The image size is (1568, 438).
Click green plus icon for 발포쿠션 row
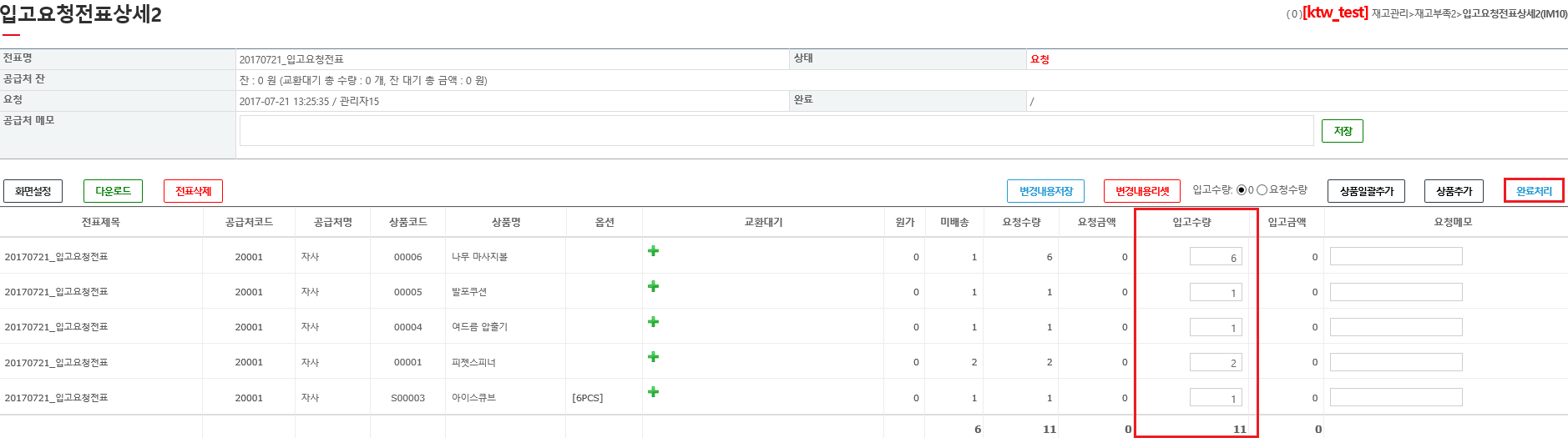(x=653, y=286)
